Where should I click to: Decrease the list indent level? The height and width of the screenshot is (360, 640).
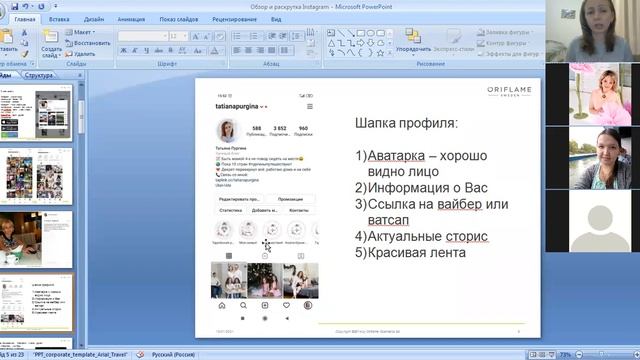pos(272,36)
